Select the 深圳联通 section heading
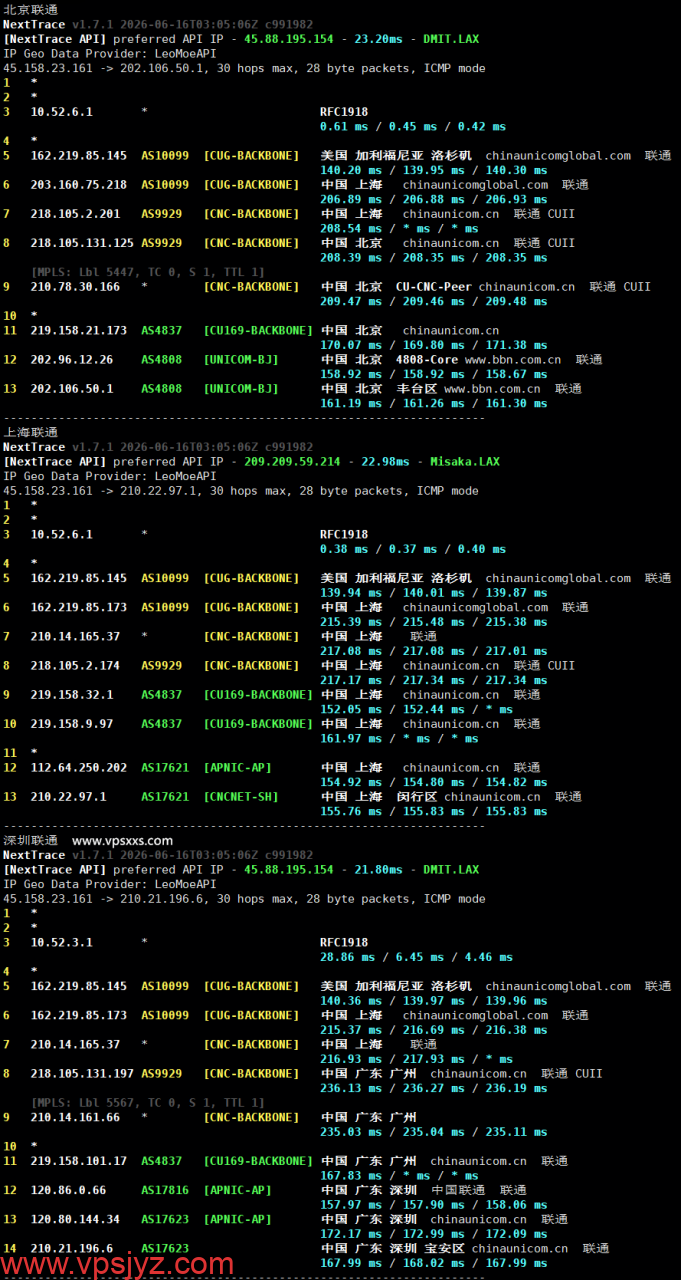Screen dimensions: 681x1280 (31, 840)
